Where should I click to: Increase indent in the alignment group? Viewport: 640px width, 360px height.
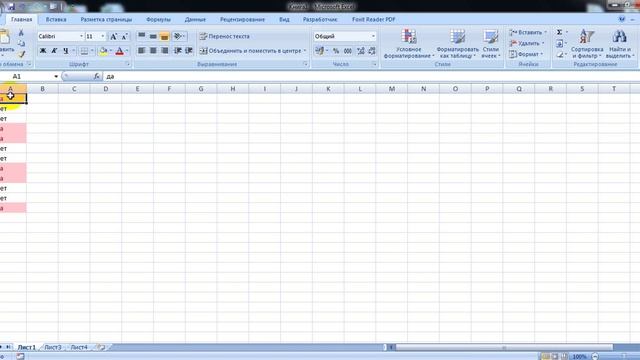click(189, 51)
